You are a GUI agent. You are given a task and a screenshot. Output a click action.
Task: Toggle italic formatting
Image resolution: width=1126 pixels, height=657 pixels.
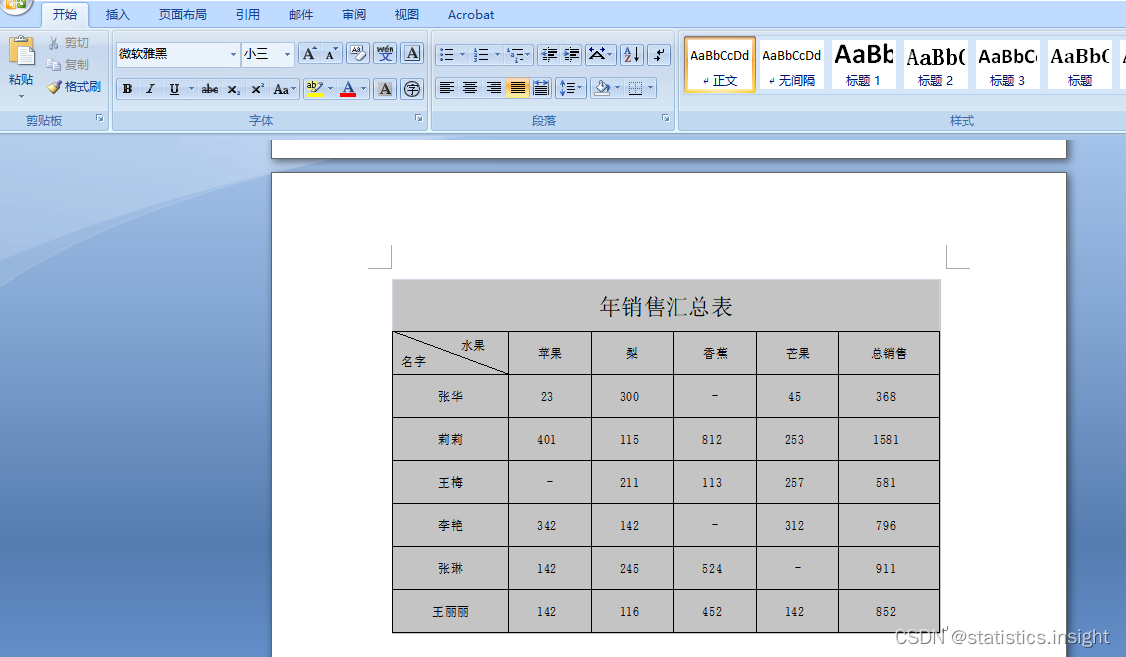(150, 89)
